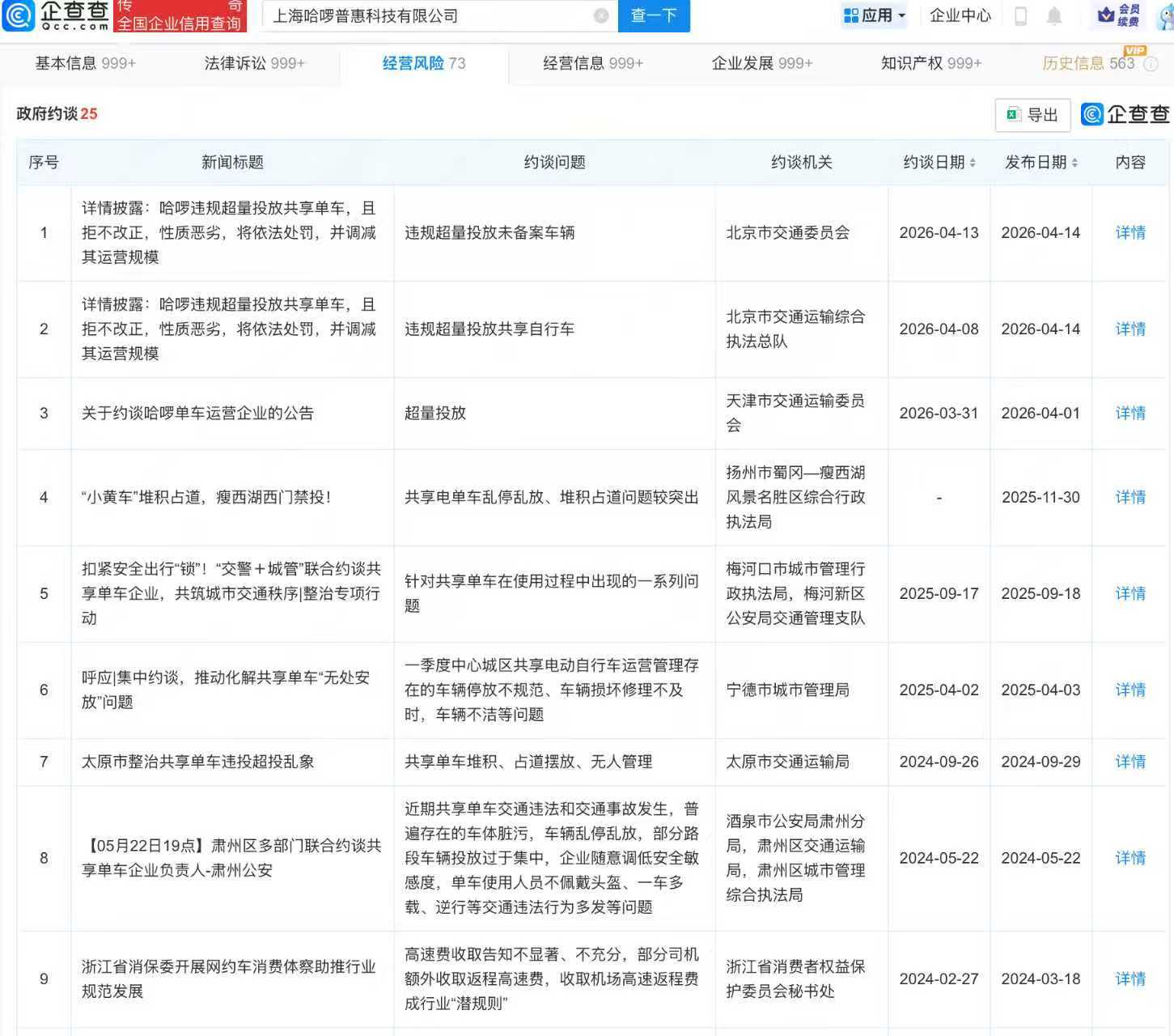The height and width of the screenshot is (1036, 1174).
Task: Click 天津市交通运输委员会 agency cell
Action: point(795,414)
